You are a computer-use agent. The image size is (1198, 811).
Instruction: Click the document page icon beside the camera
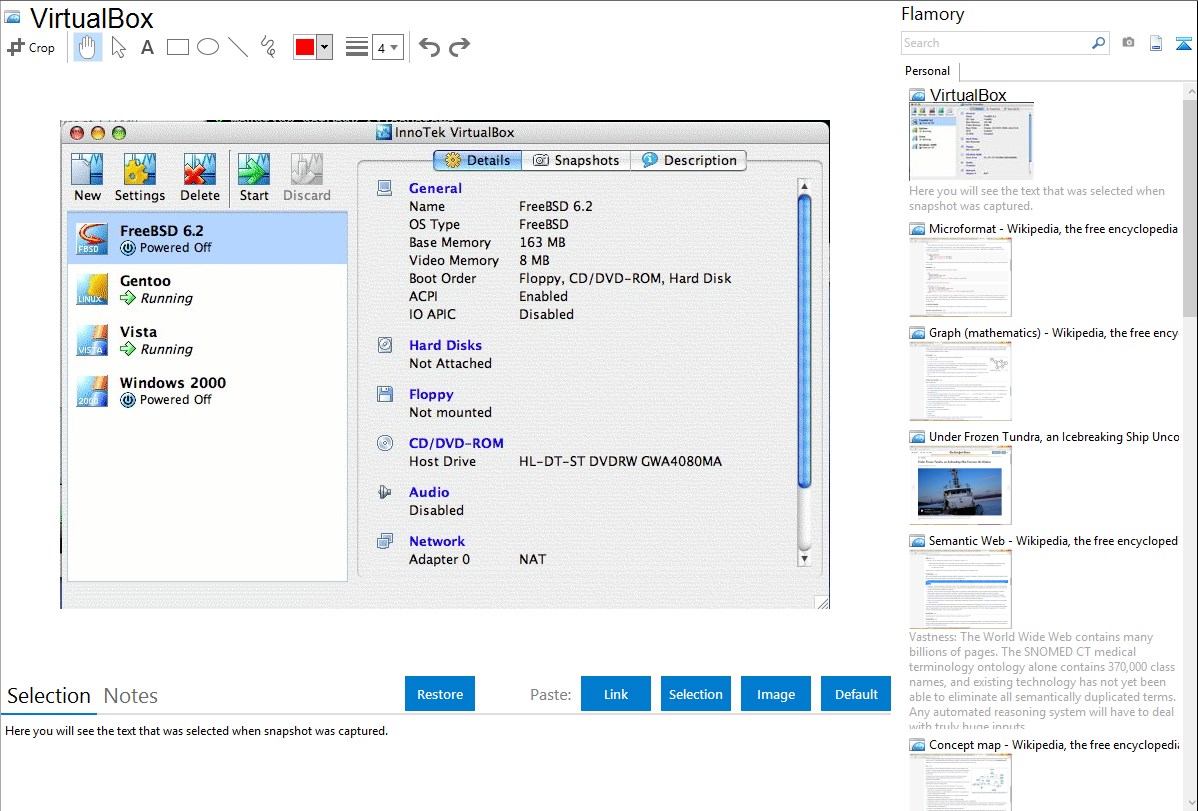coord(1156,43)
